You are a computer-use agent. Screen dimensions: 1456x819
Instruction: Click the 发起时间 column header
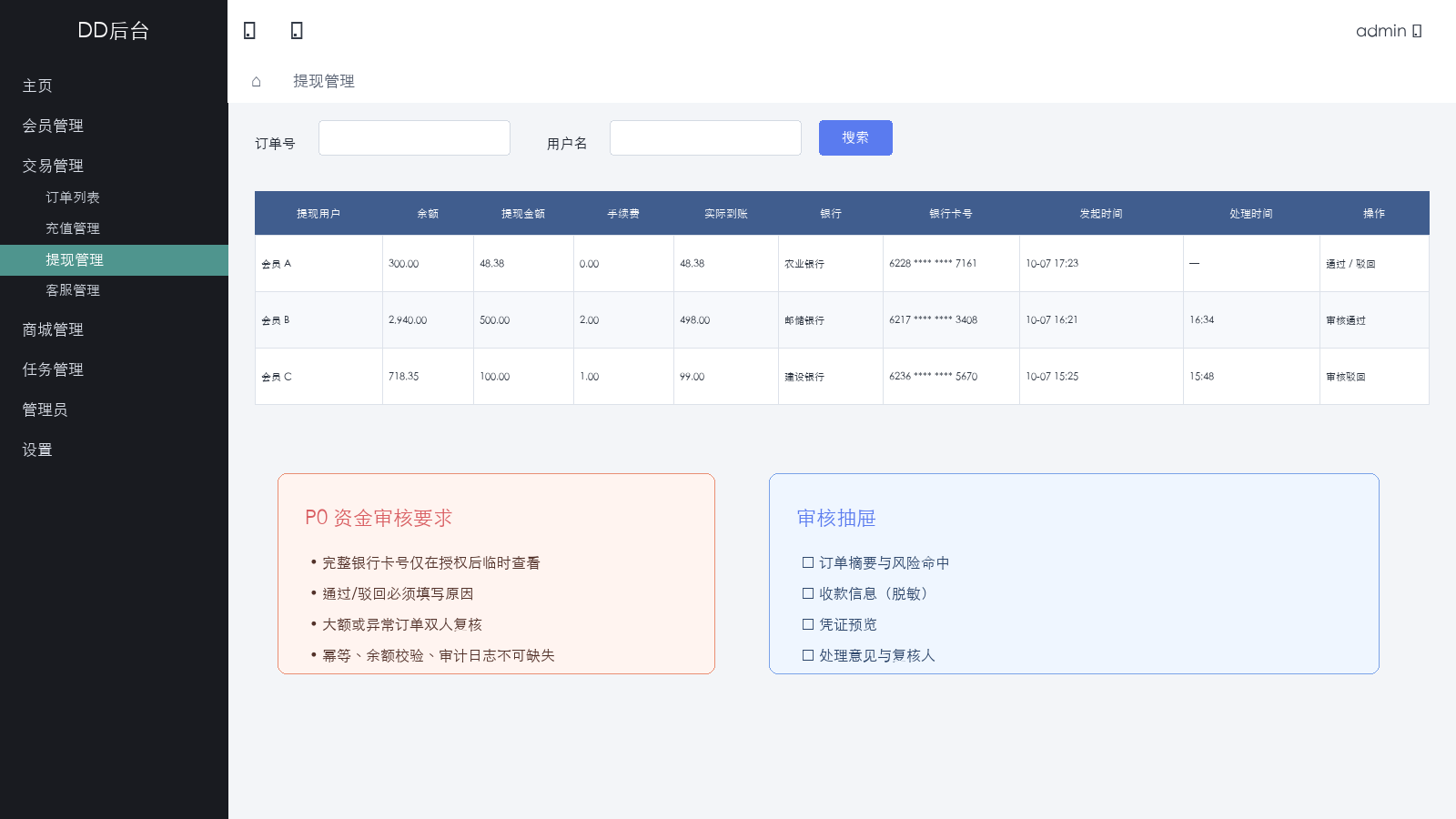coord(1101,214)
